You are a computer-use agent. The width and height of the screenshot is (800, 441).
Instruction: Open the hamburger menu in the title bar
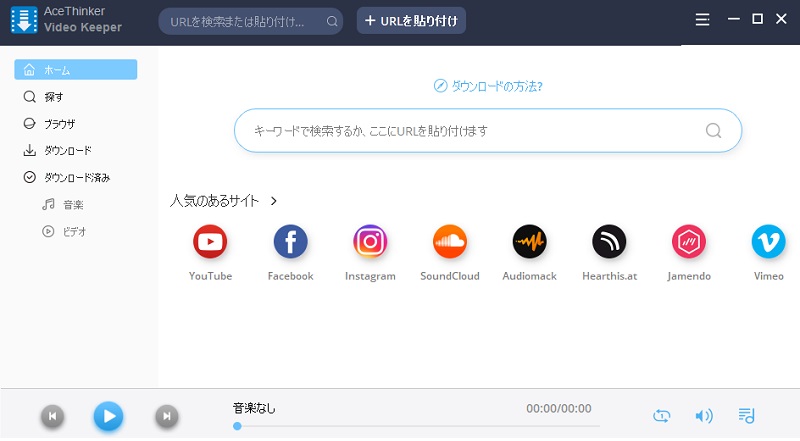point(703,19)
